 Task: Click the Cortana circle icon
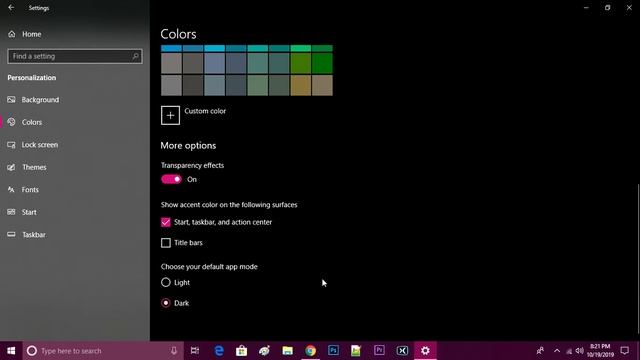coord(32,351)
